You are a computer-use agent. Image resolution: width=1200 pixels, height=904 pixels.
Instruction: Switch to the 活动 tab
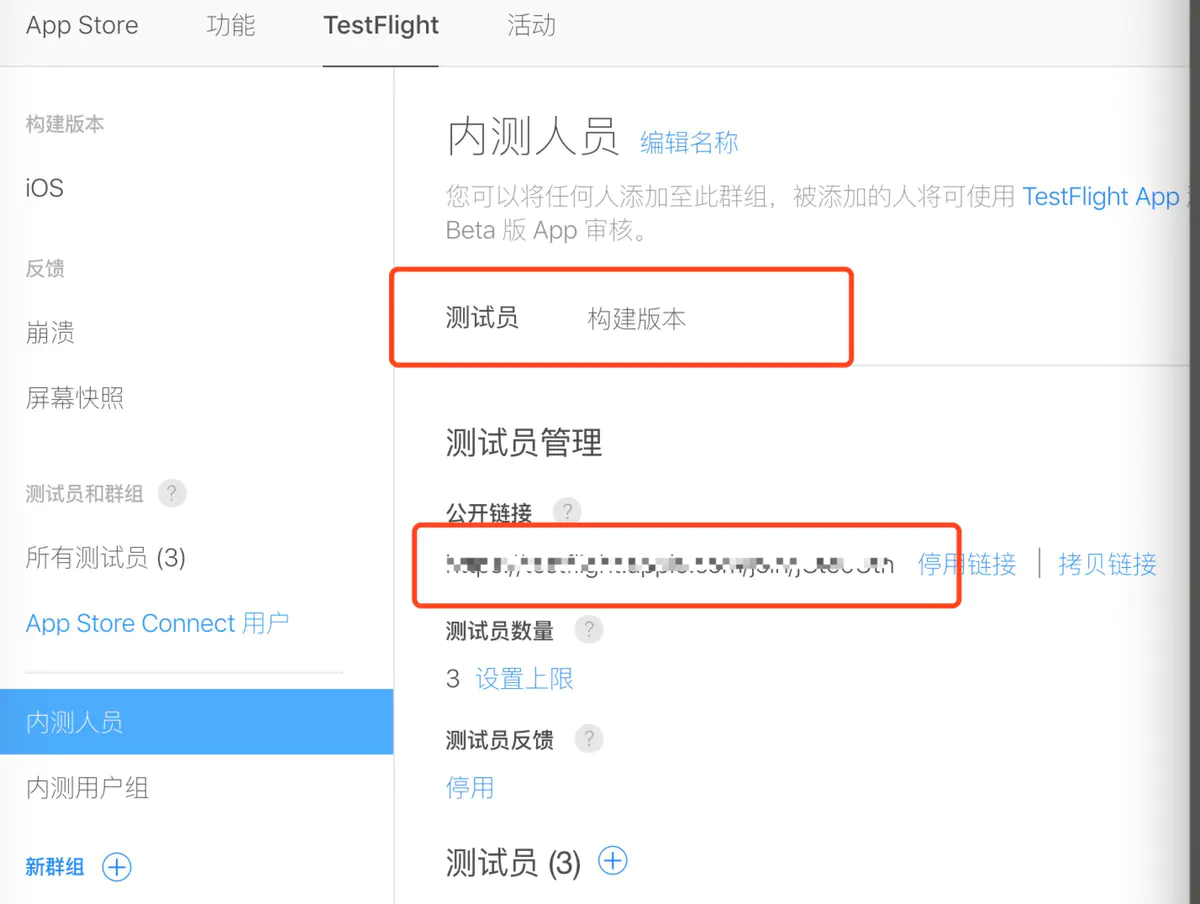coord(531,26)
